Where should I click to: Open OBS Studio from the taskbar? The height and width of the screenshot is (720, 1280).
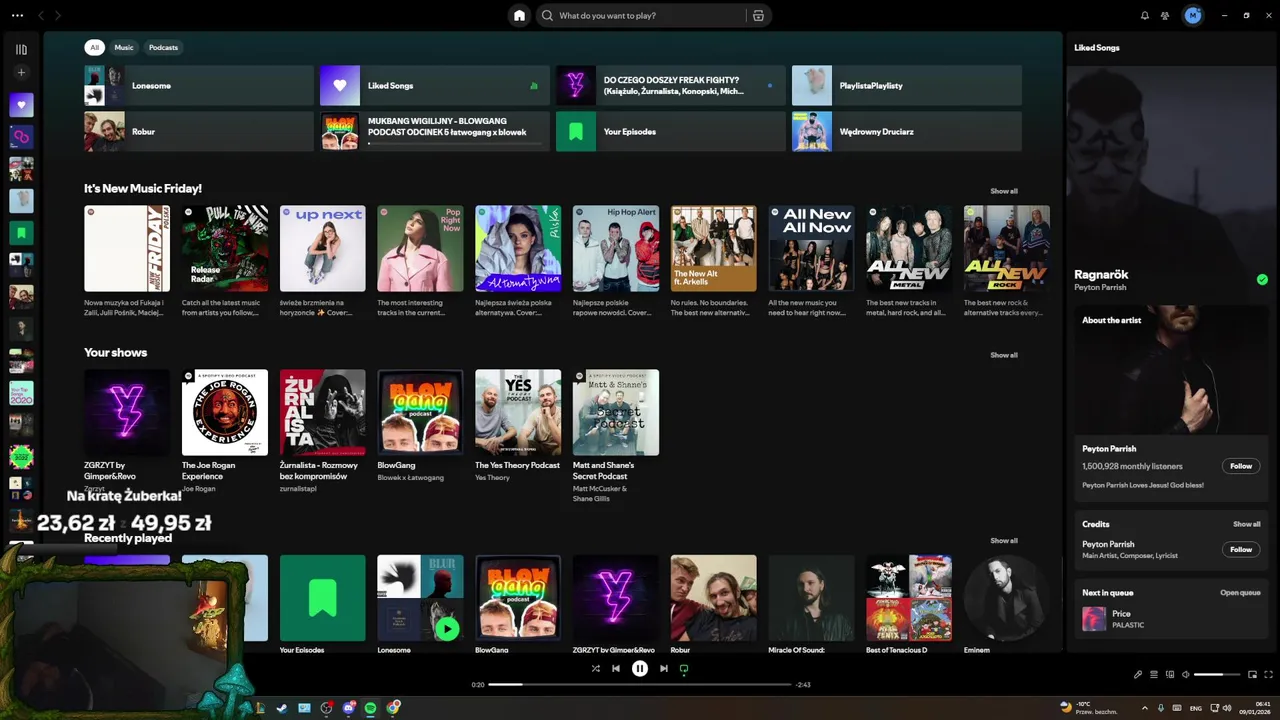[326, 708]
